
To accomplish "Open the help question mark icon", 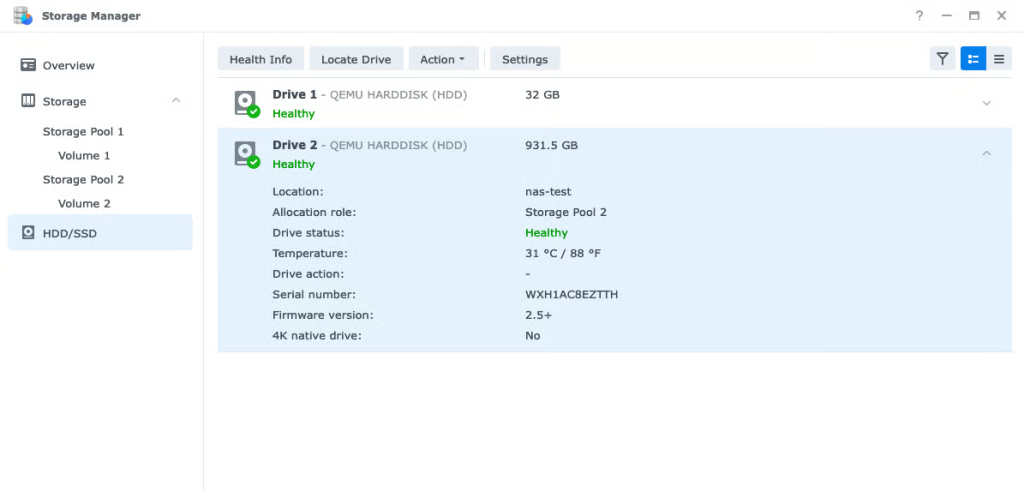I will 920,16.
